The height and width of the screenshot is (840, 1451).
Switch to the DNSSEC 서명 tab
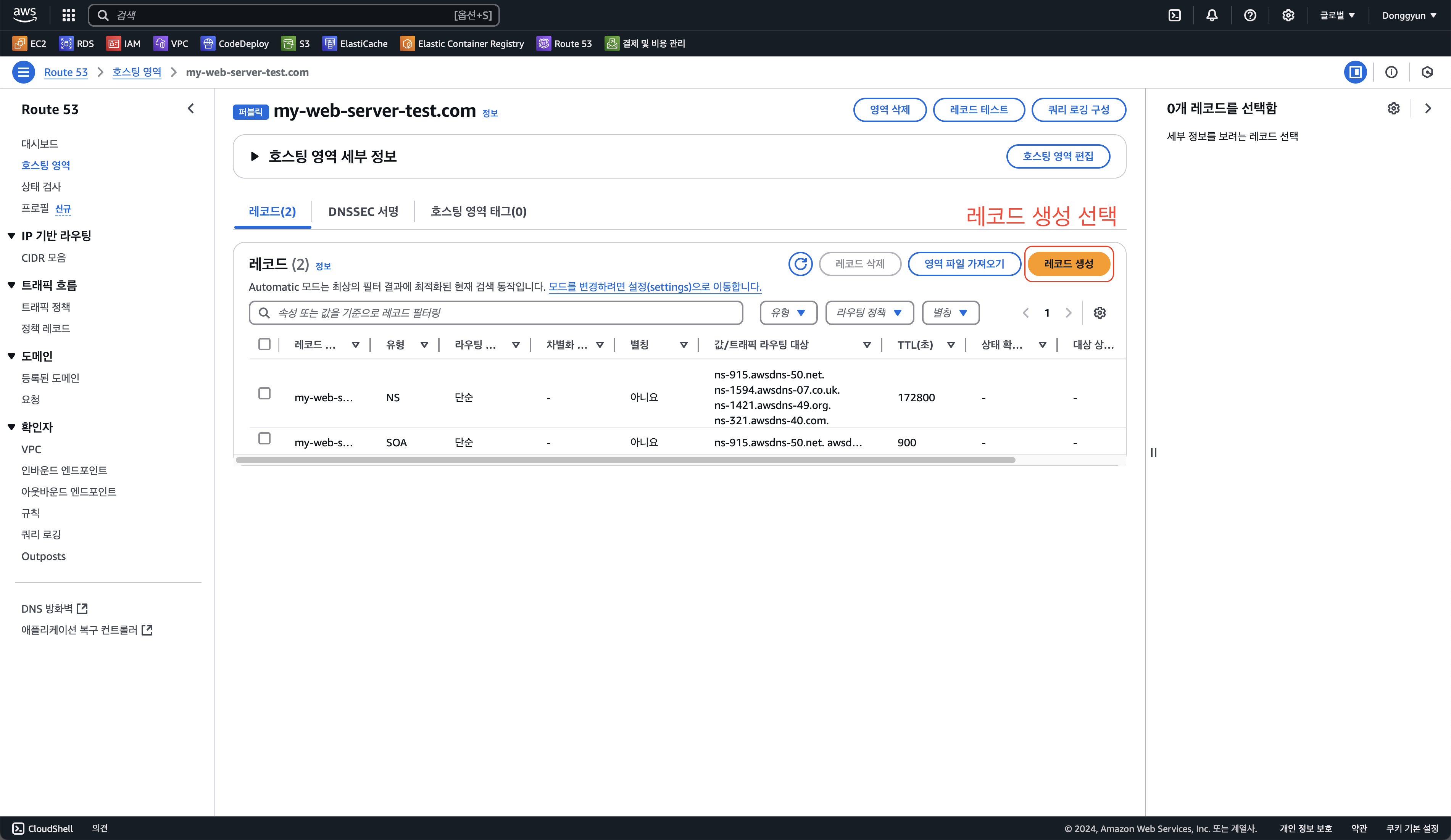tap(363, 212)
